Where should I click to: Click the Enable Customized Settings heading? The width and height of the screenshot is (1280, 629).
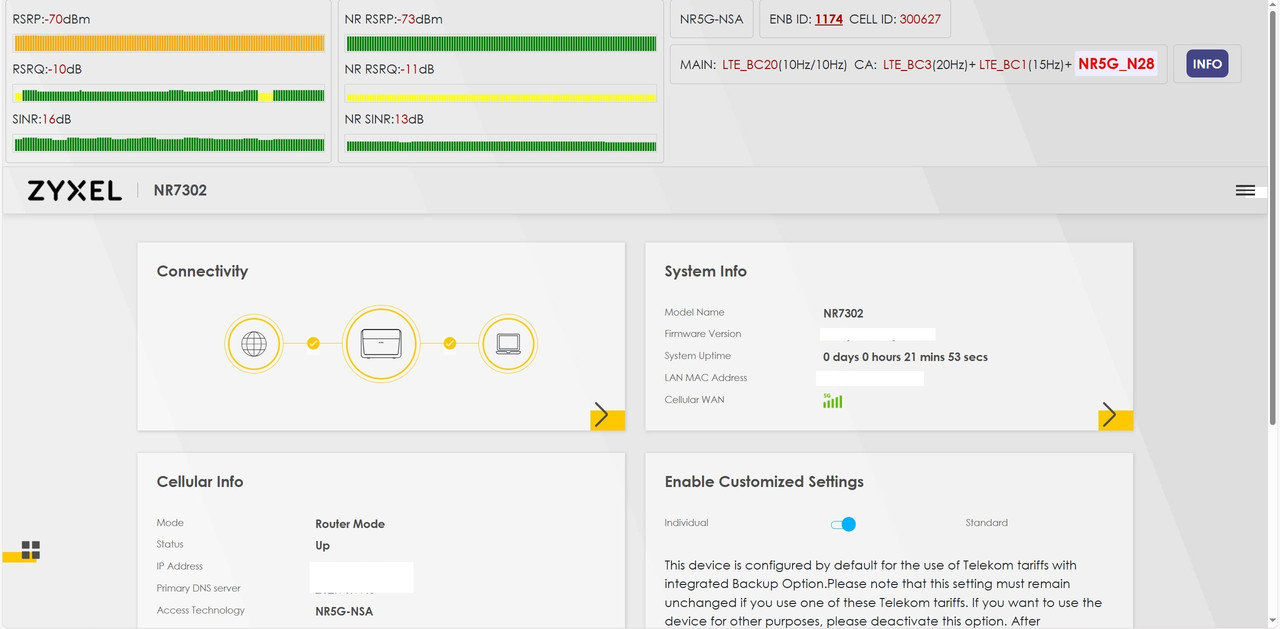[764, 481]
